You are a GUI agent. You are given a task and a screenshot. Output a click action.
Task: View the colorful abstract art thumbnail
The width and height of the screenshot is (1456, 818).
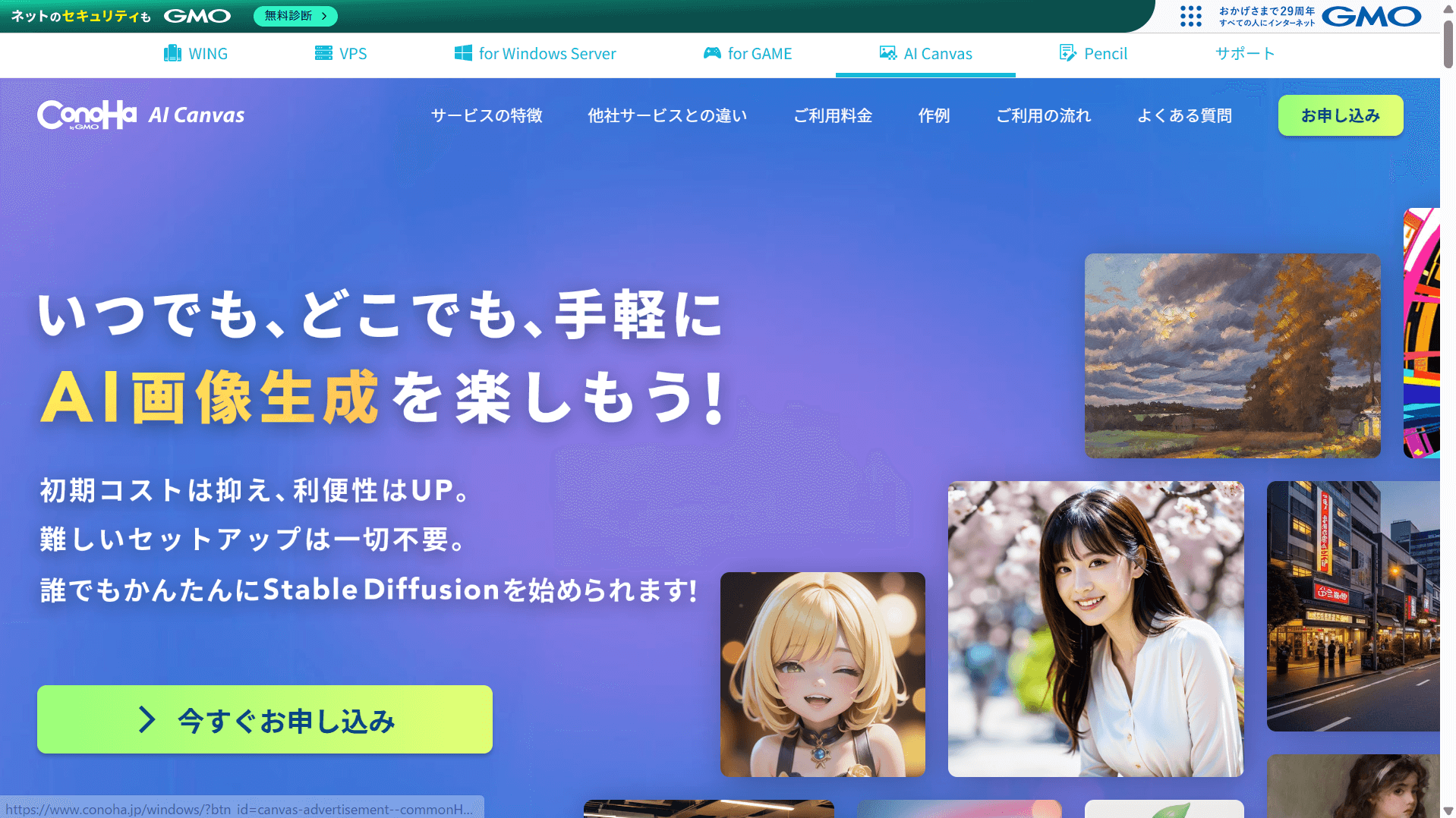[x=1421, y=333]
